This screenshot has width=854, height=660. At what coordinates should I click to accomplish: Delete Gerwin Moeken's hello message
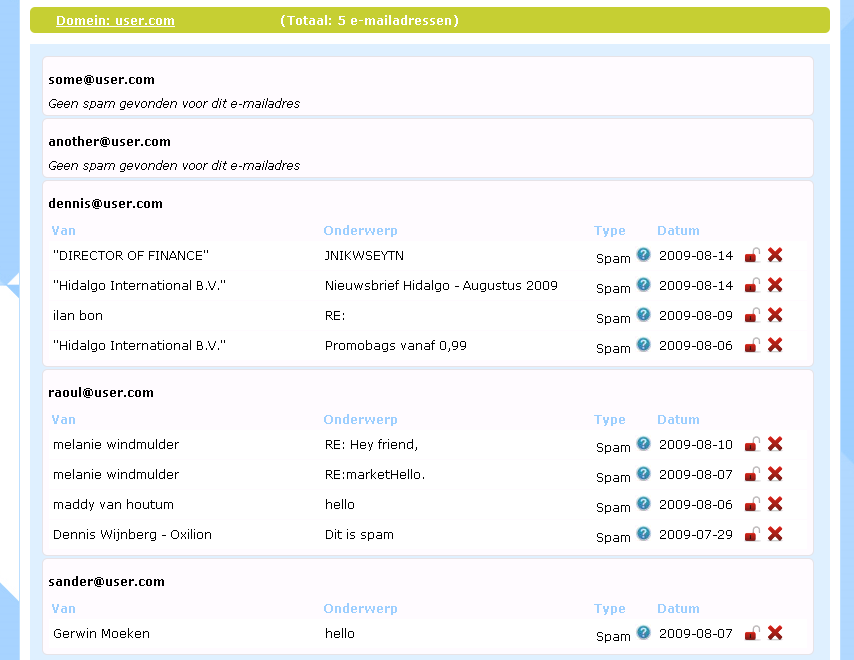click(x=774, y=633)
